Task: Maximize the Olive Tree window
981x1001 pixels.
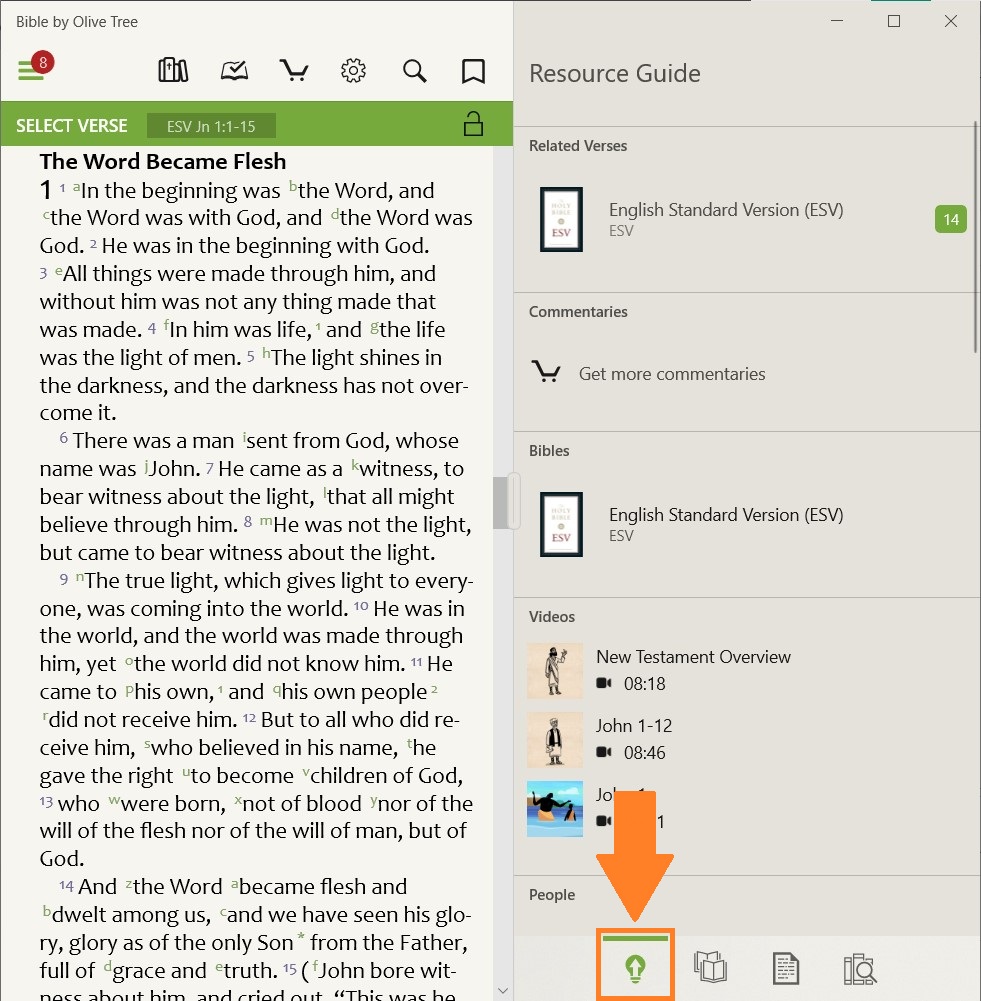Action: click(x=894, y=21)
